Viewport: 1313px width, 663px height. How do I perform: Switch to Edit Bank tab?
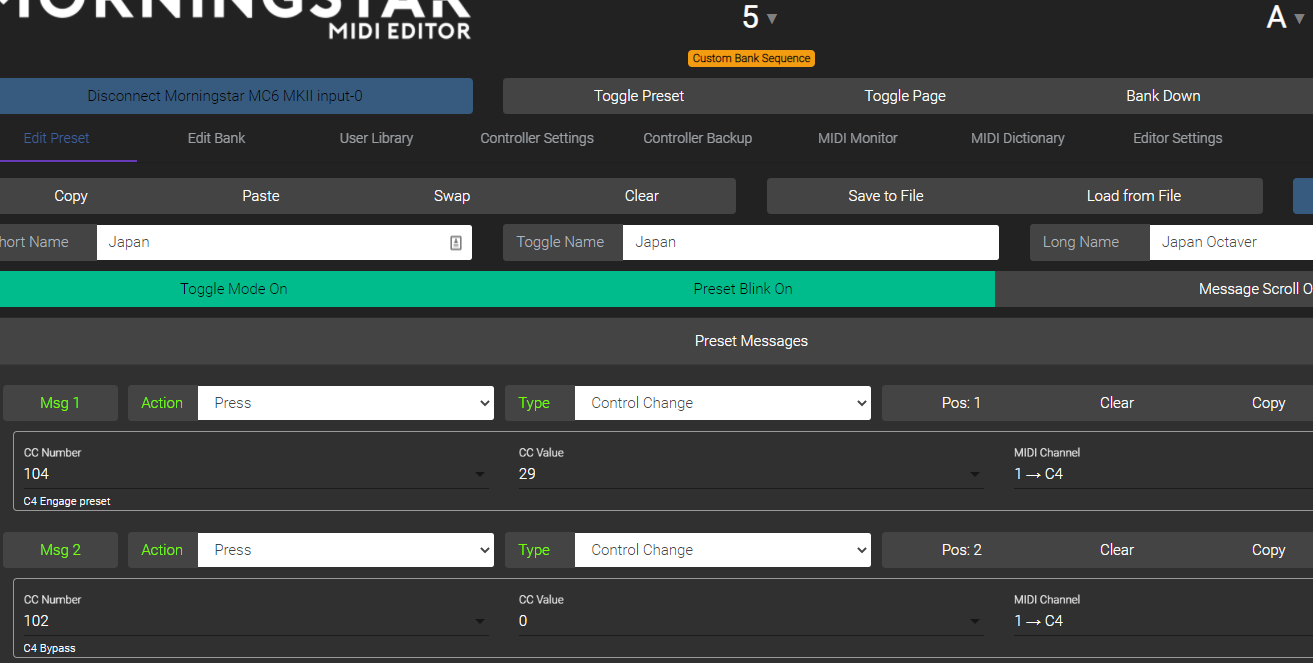coord(216,138)
